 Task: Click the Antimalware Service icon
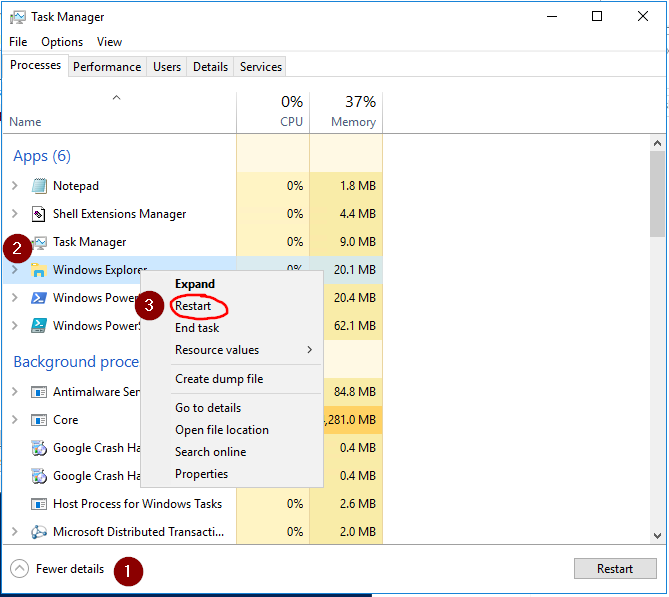click(39, 392)
